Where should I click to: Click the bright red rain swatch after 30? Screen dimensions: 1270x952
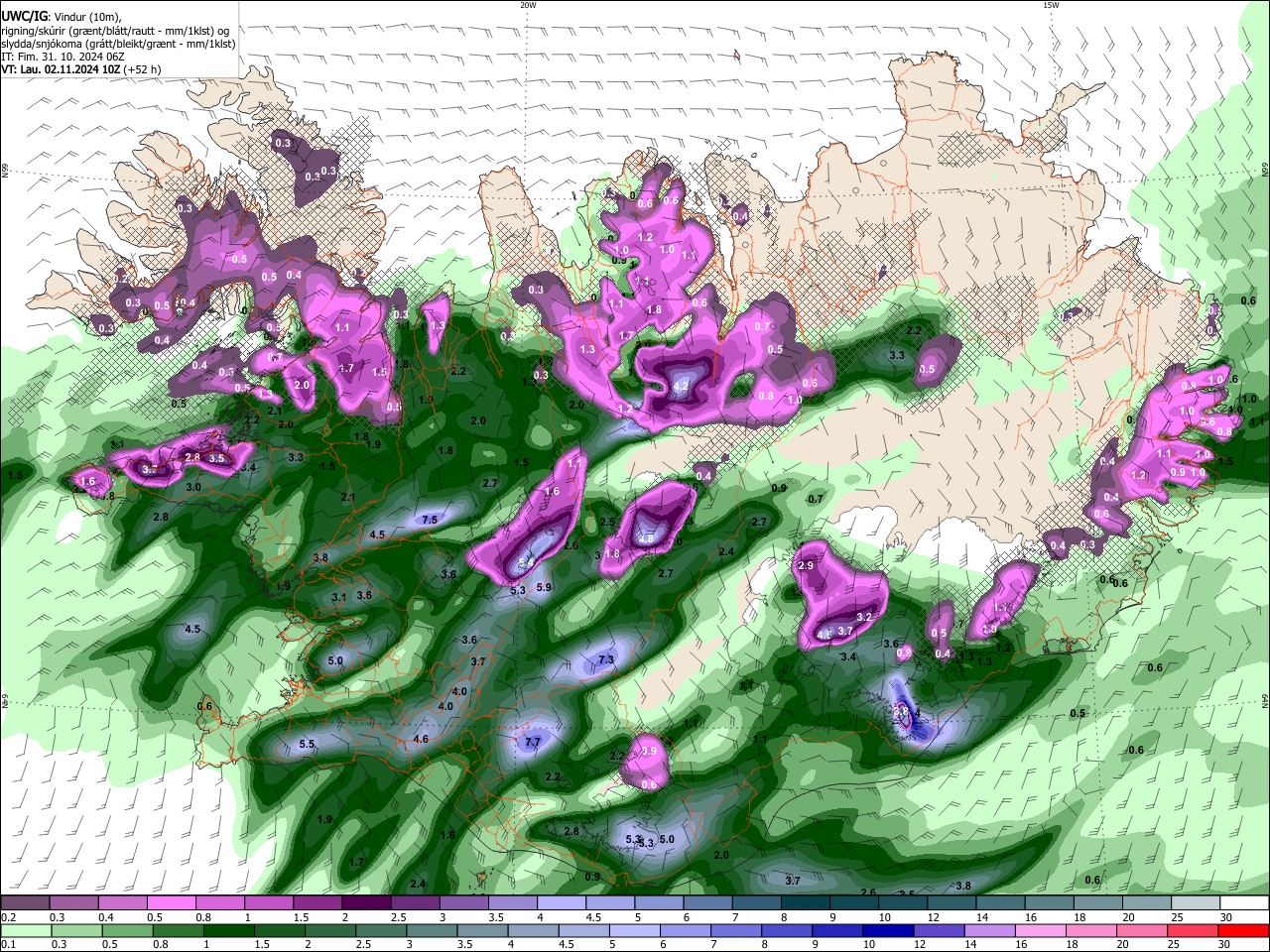pos(1245,931)
